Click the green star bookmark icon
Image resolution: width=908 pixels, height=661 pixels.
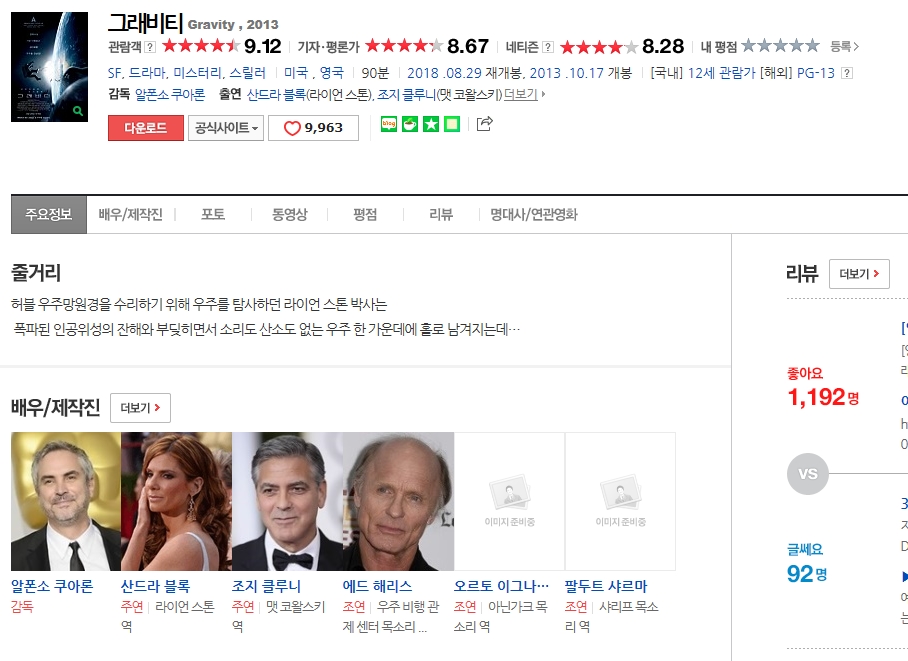(x=431, y=124)
